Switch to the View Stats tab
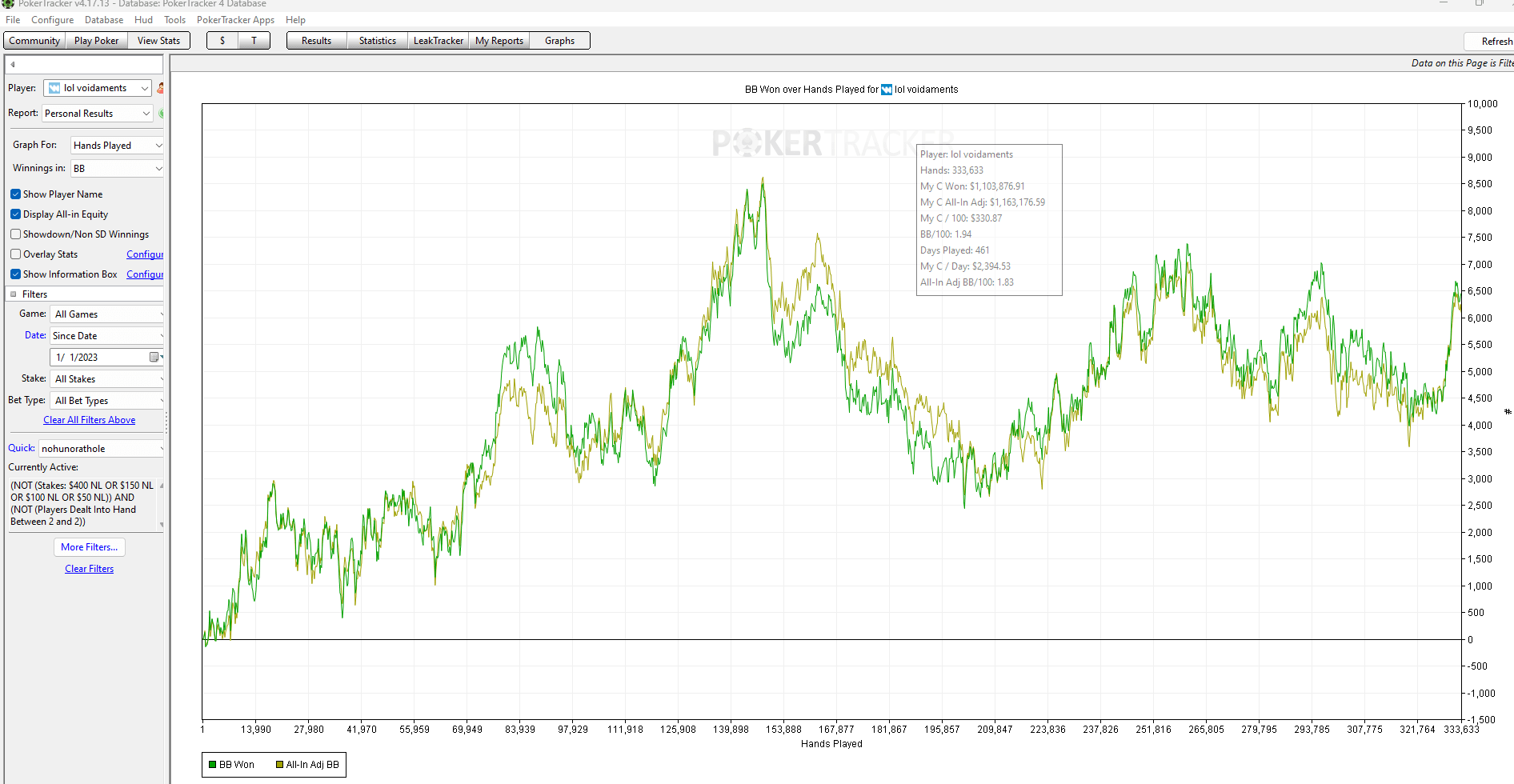 pos(158,41)
